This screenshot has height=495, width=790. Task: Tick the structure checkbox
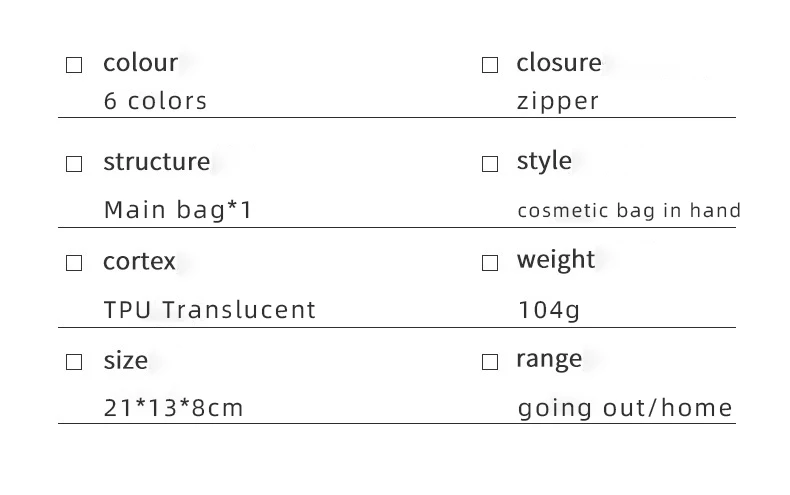(x=74, y=164)
